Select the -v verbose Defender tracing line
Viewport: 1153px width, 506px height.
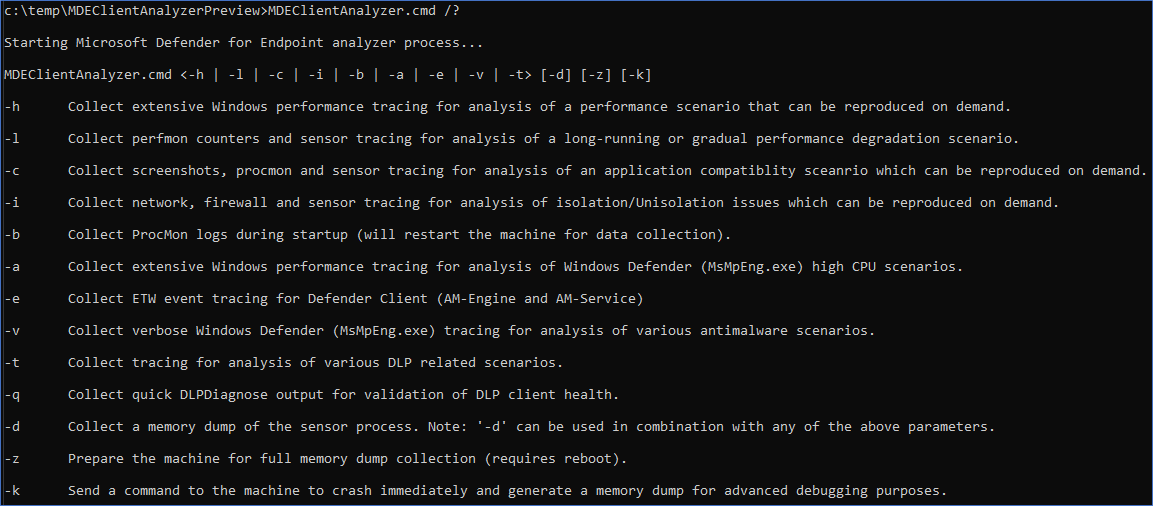[440, 330]
